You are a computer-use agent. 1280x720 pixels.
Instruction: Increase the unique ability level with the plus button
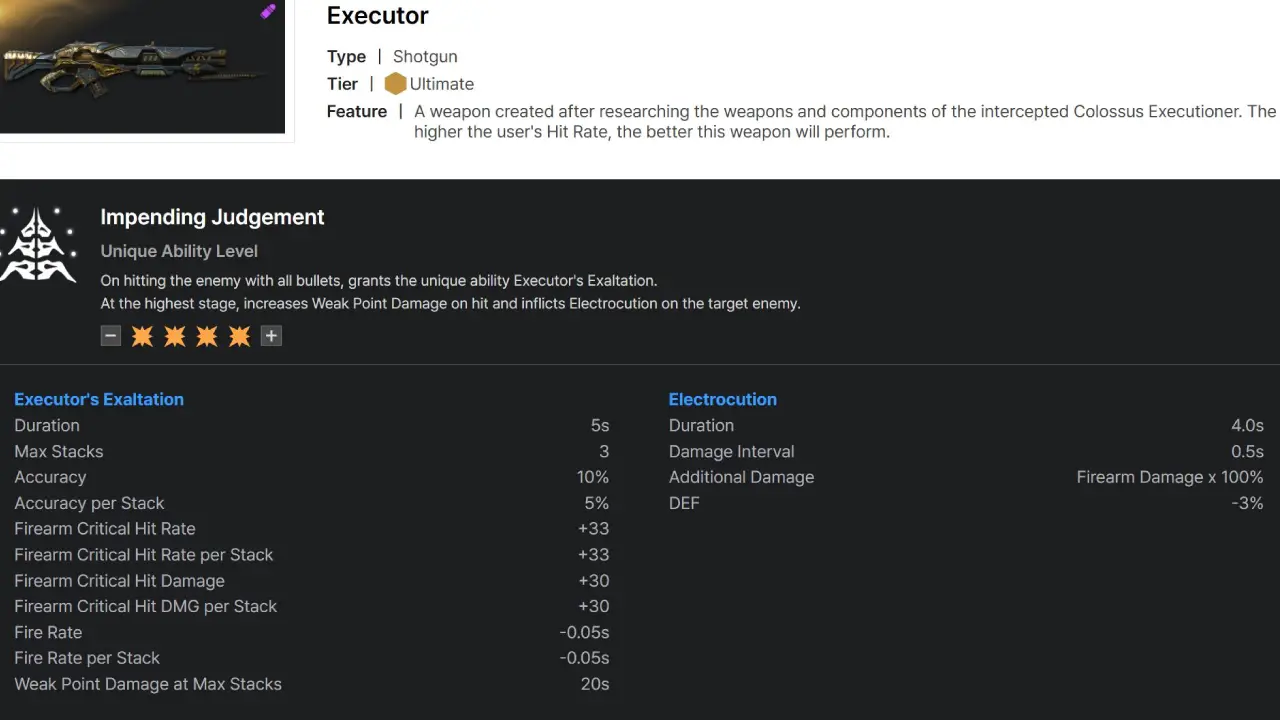(x=271, y=336)
